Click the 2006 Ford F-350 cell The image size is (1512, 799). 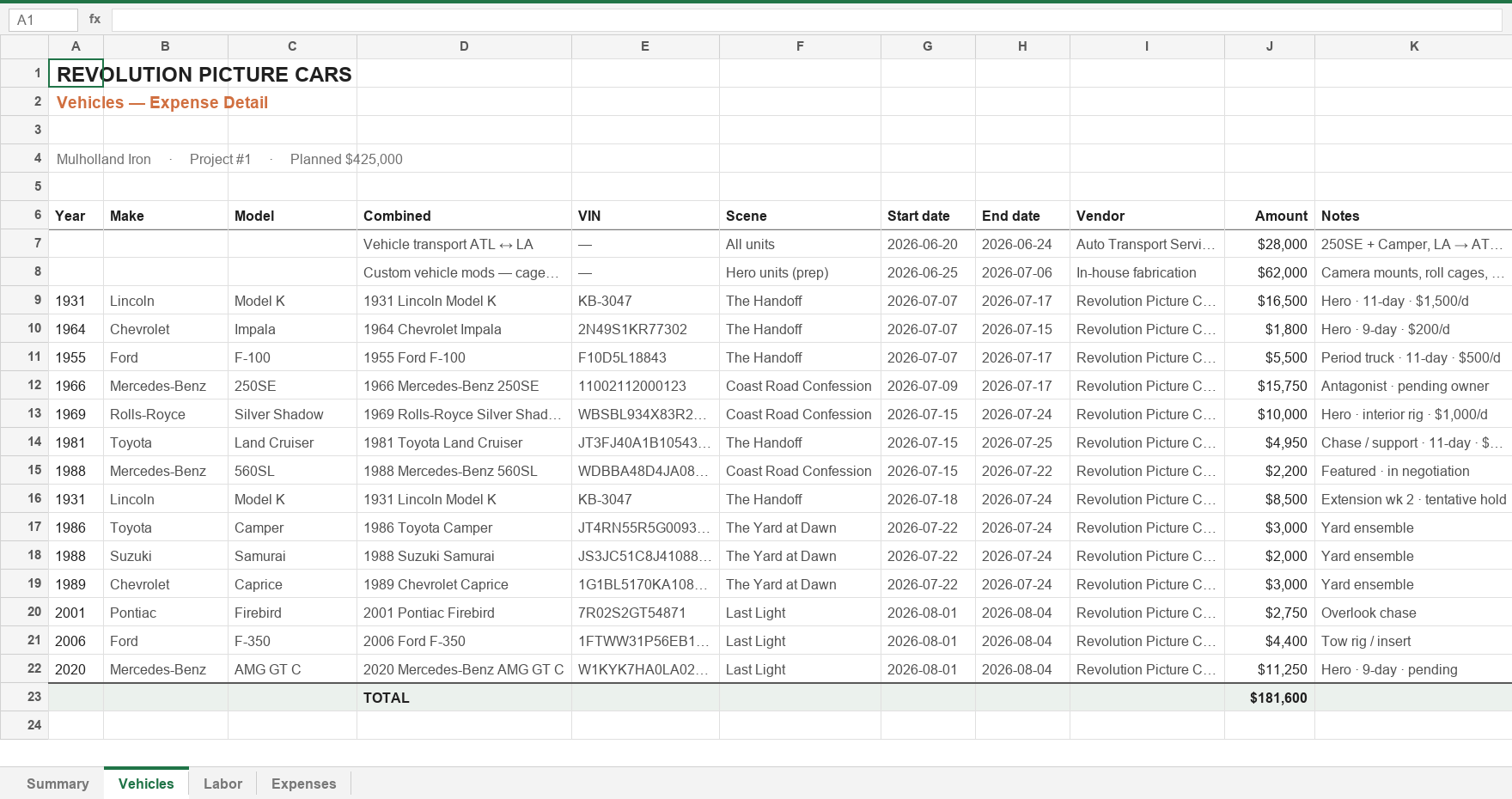pyautogui.click(x=464, y=641)
